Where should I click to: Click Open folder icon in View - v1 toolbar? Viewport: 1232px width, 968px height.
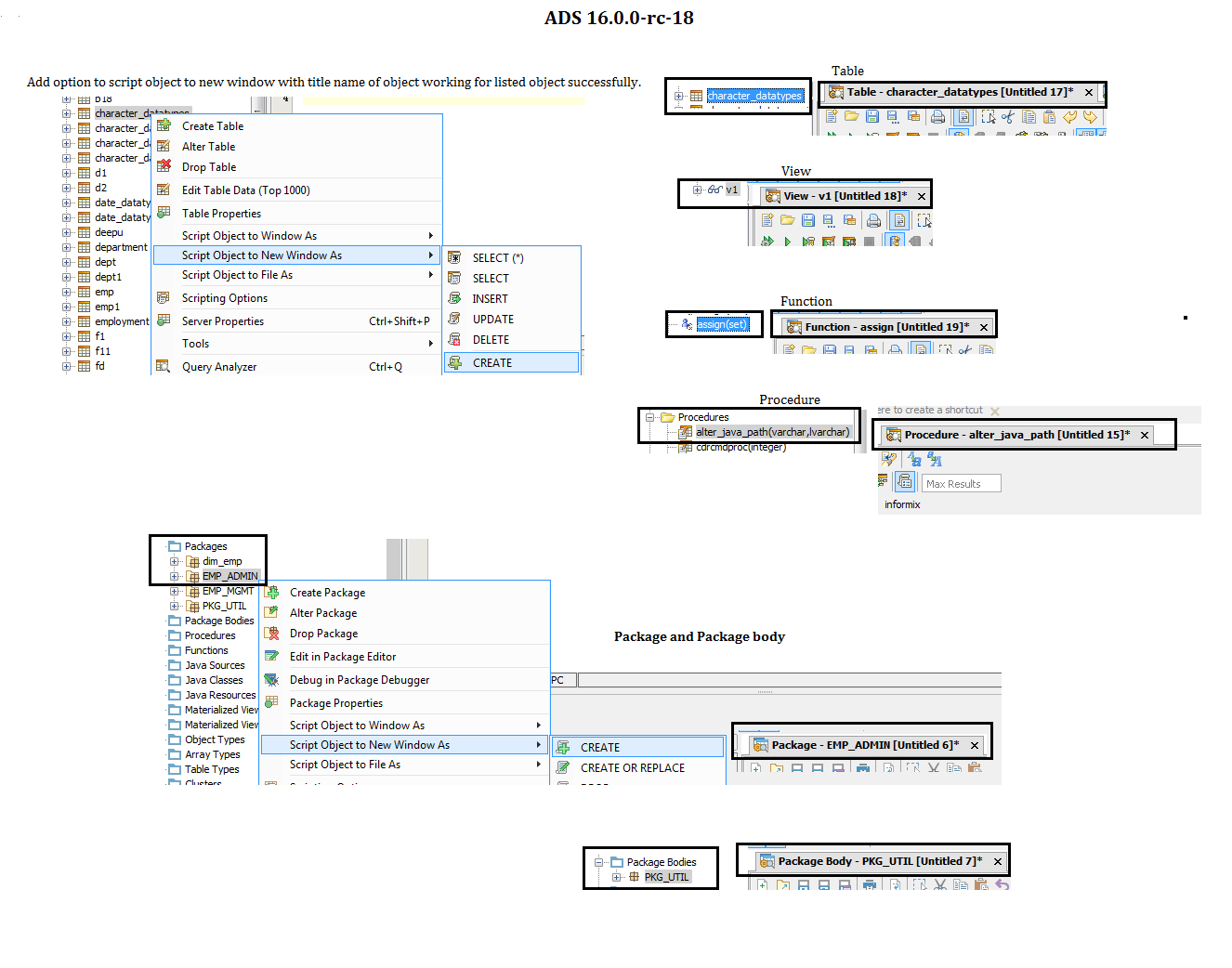click(x=787, y=220)
